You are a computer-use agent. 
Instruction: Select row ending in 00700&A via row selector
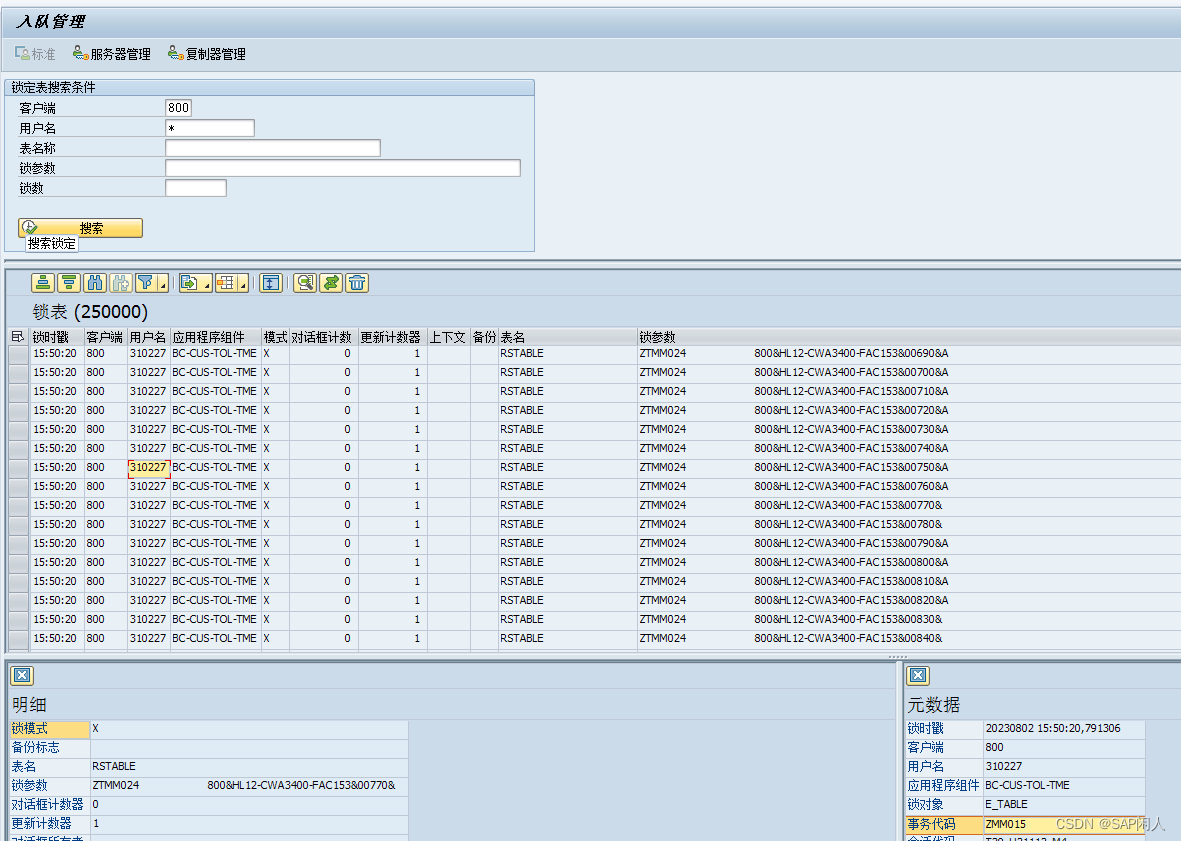pos(18,373)
